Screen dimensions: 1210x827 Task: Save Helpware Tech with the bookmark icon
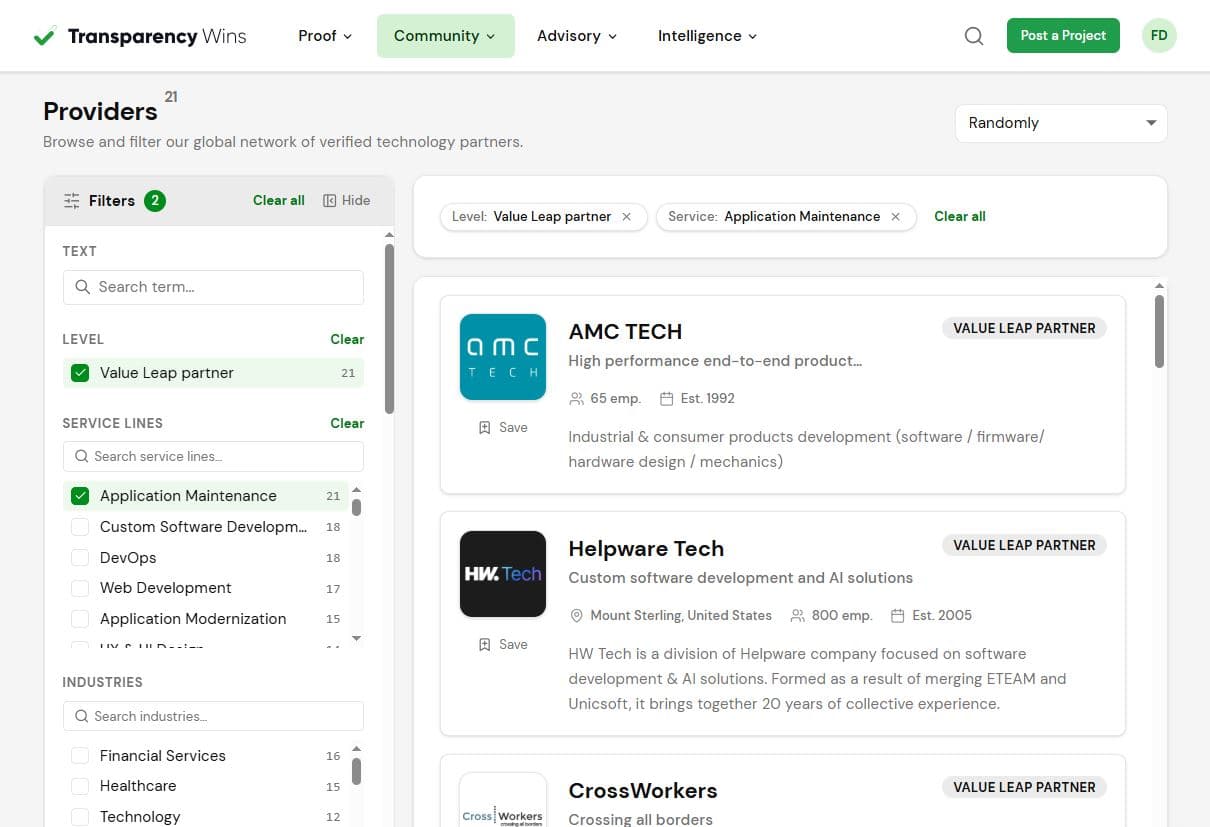487,644
